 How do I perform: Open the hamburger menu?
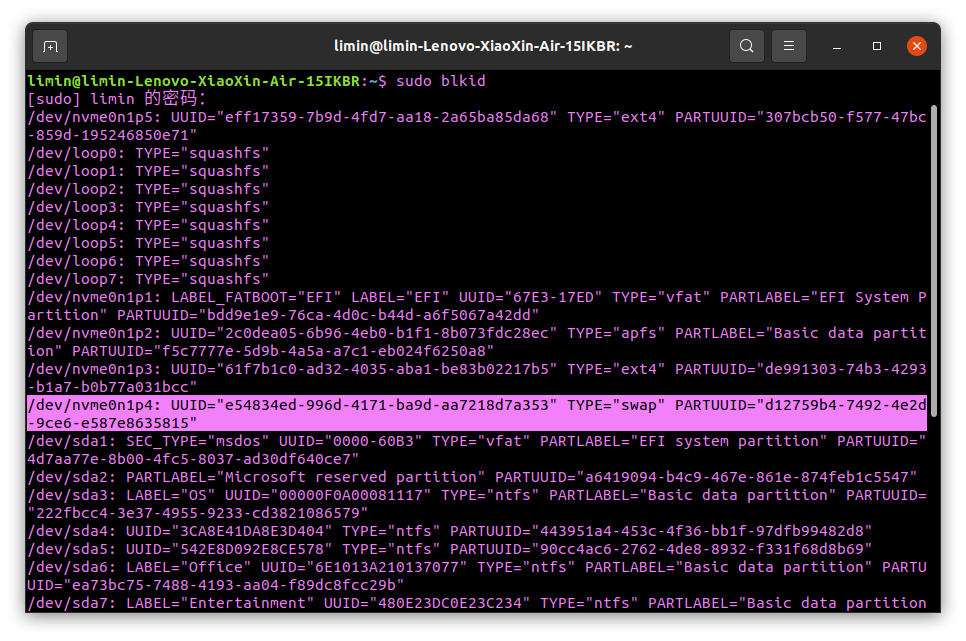click(789, 46)
